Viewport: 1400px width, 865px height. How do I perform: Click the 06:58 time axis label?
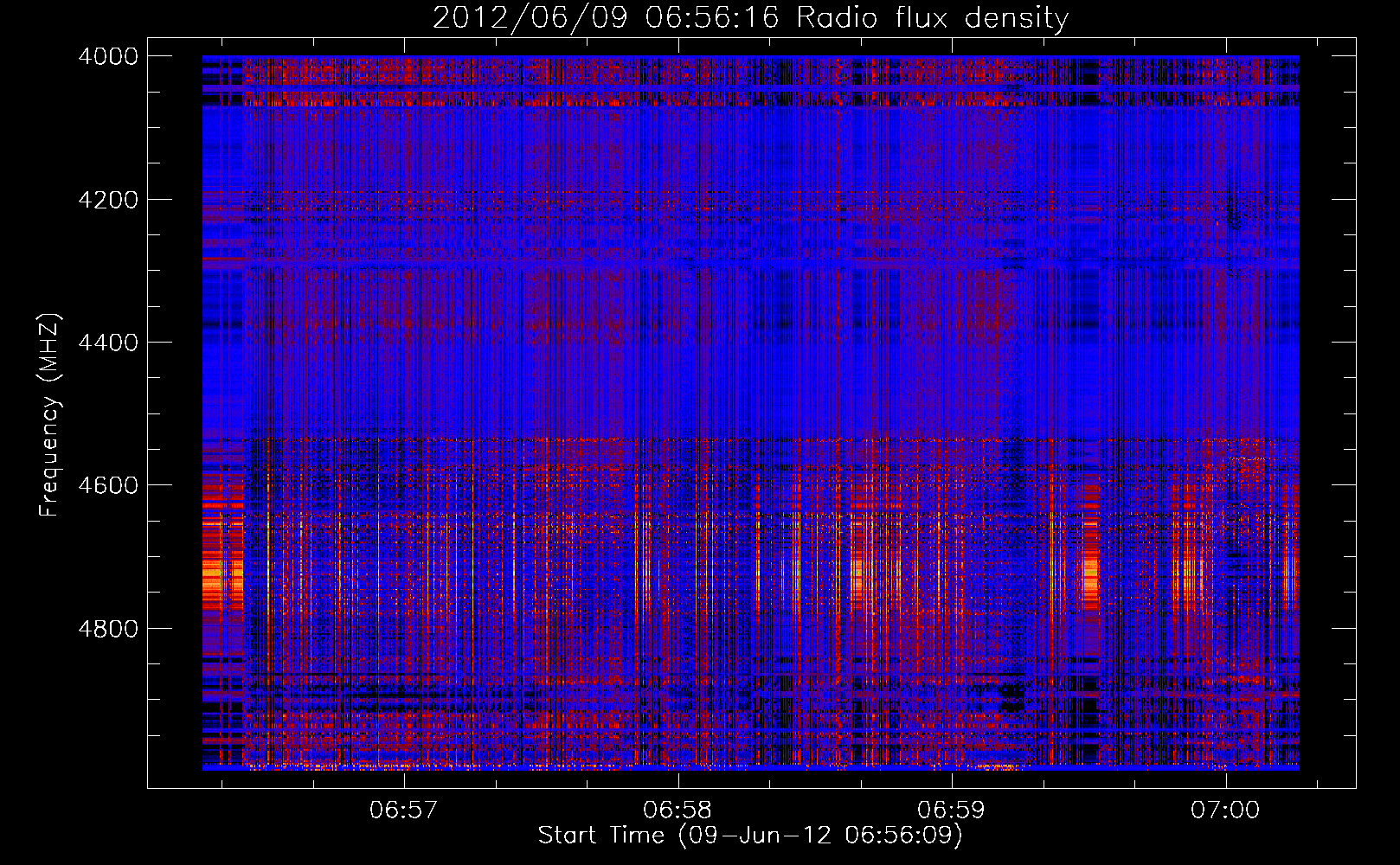point(678,811)
